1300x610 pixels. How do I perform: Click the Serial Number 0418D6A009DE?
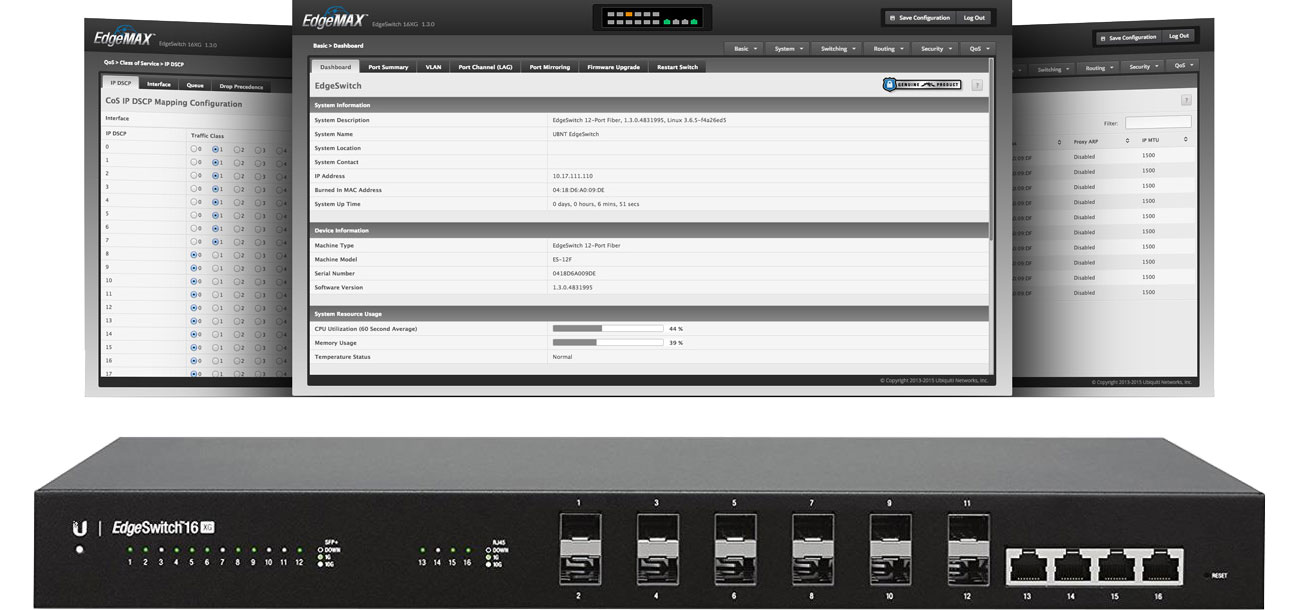pyautogui.click(x=574, y=273)
